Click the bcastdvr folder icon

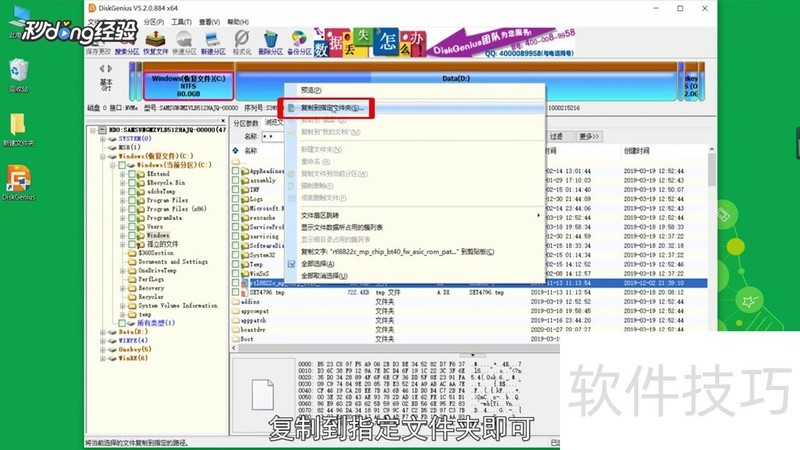click(x=236, y=330)
